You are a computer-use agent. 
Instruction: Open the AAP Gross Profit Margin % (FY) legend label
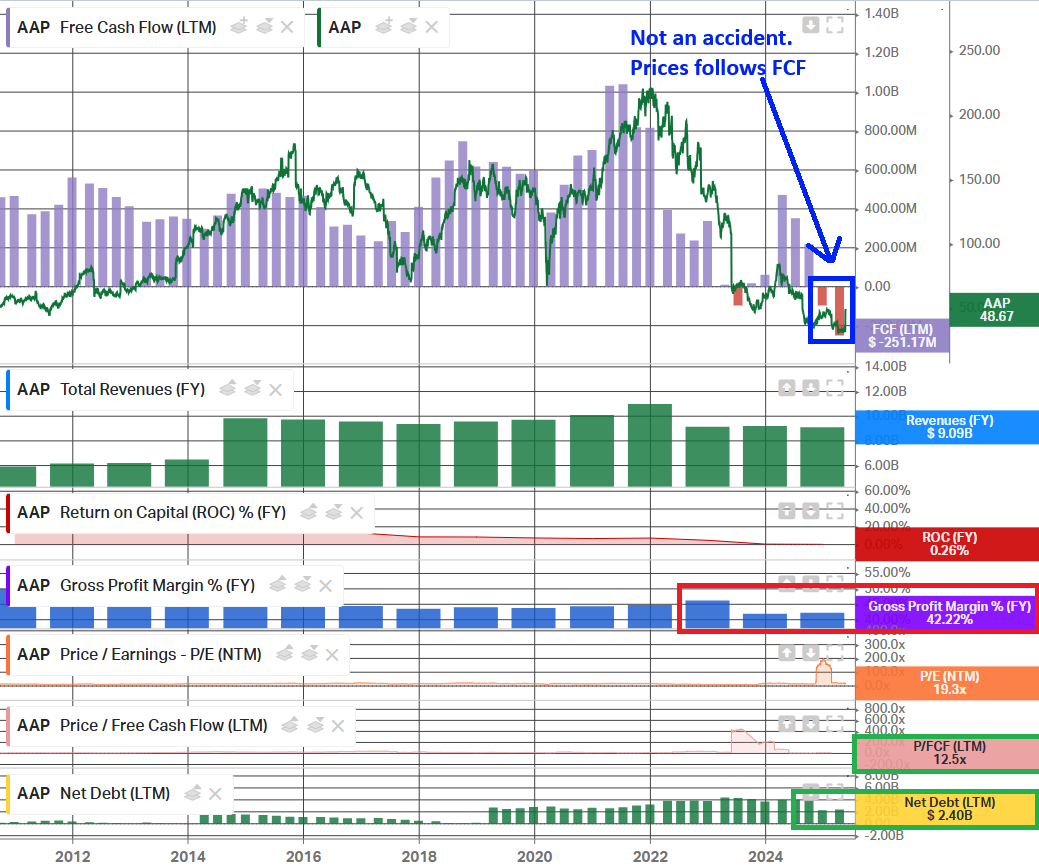pos(136,585)
